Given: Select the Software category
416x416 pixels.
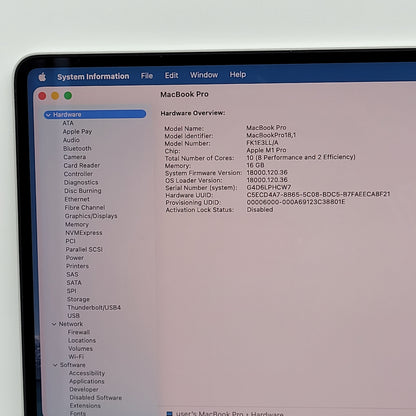Looking at the screenshot, I should coord(73,365).
